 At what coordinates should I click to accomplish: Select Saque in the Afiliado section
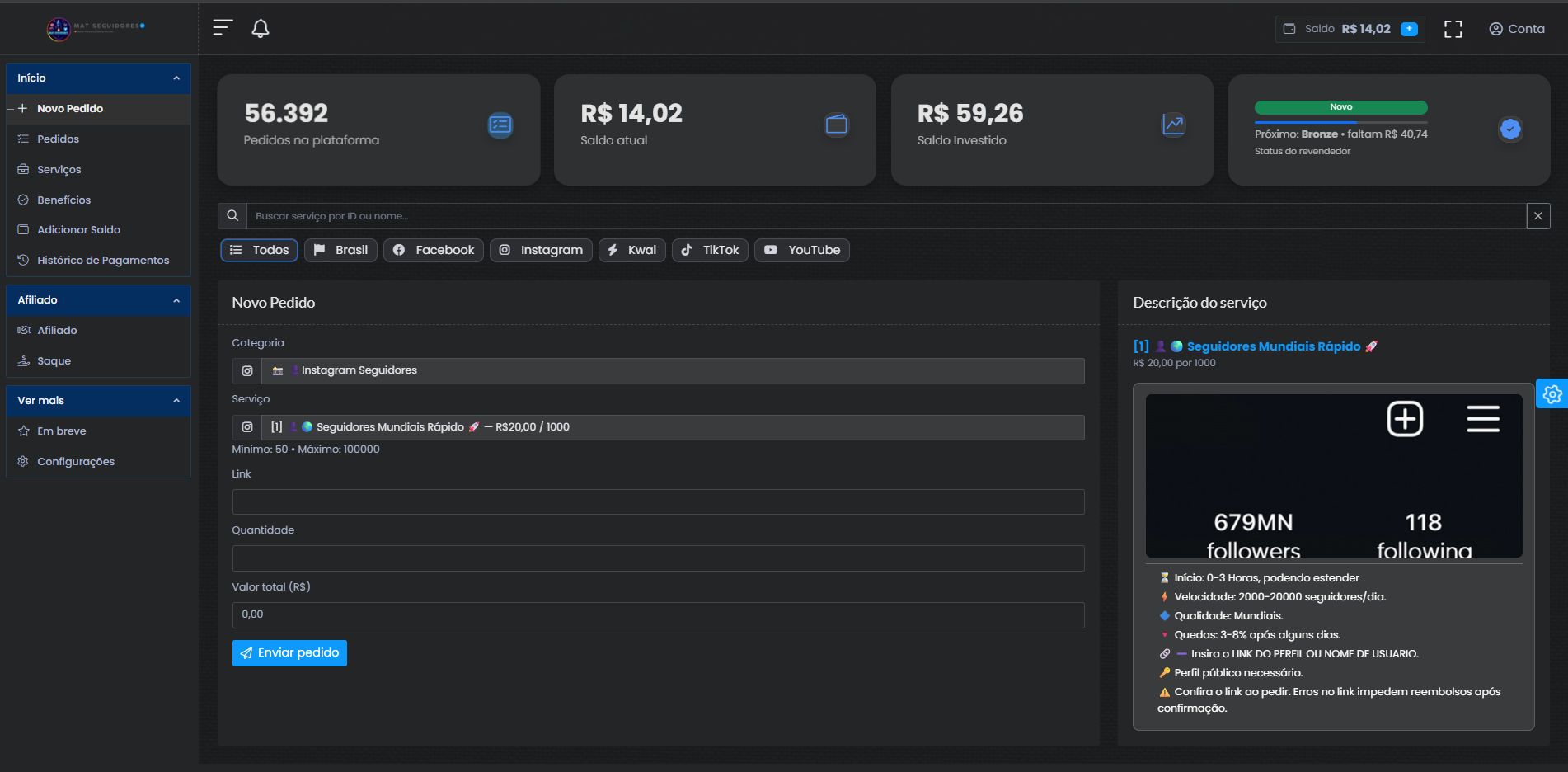[53, 360]
